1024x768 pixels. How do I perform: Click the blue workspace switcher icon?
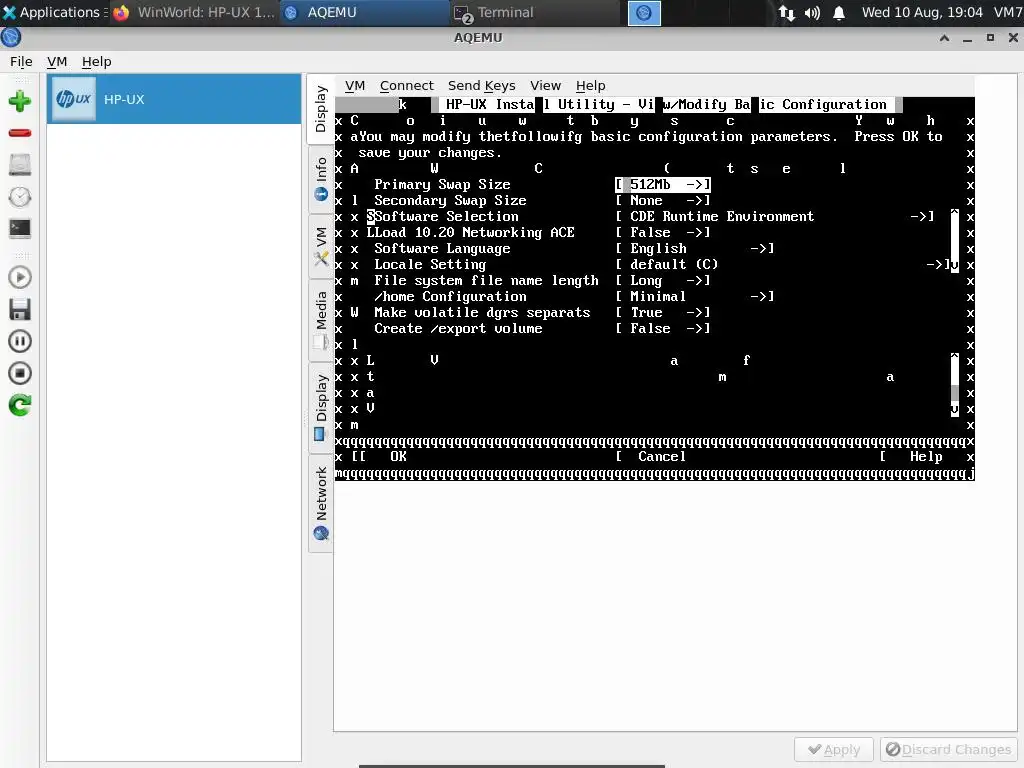(x=644, y=13)
